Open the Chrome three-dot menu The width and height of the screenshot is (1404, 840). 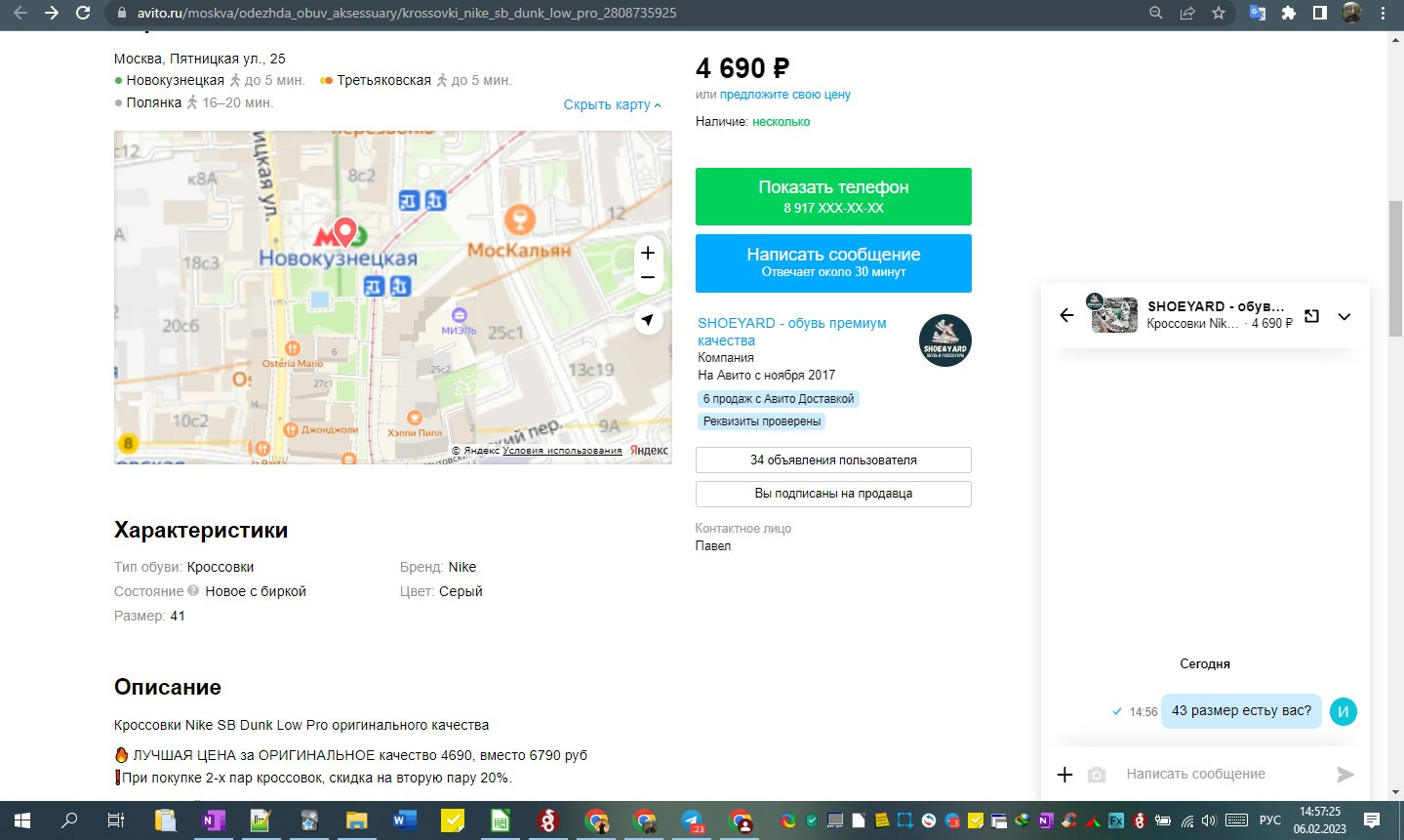tap(1383, 13)
